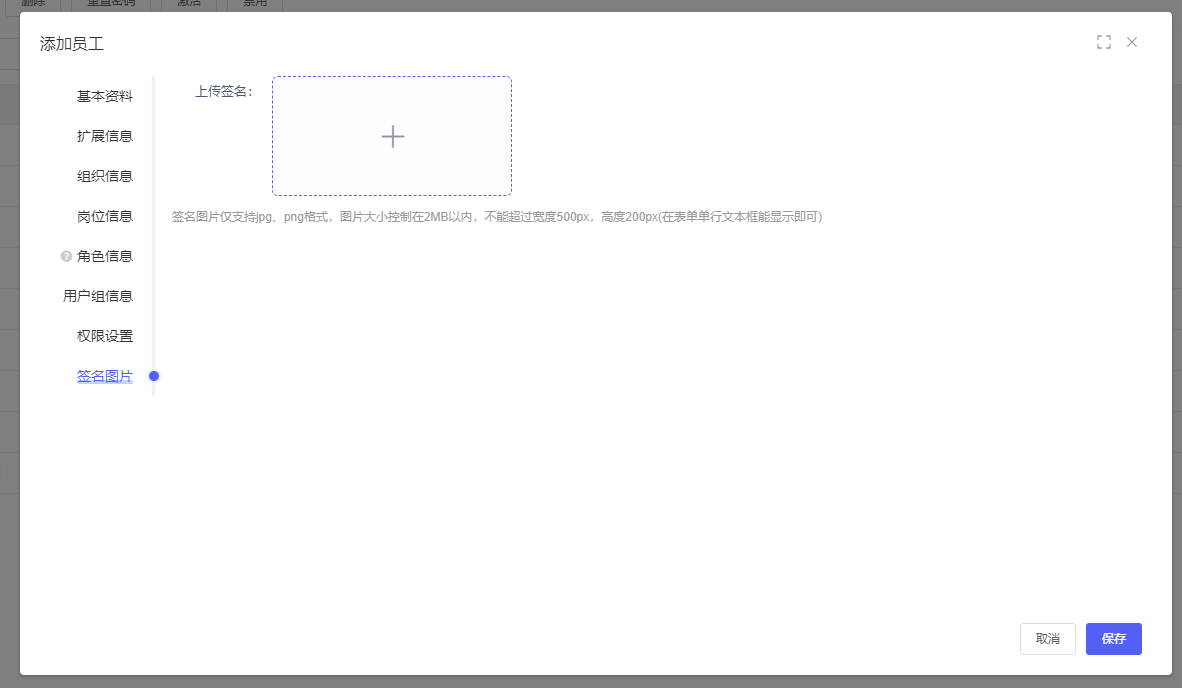Toggle fullscreen for the 添加员工 dialog
This screenshot has height=688, width=1182.
(x=1104, y=42)
